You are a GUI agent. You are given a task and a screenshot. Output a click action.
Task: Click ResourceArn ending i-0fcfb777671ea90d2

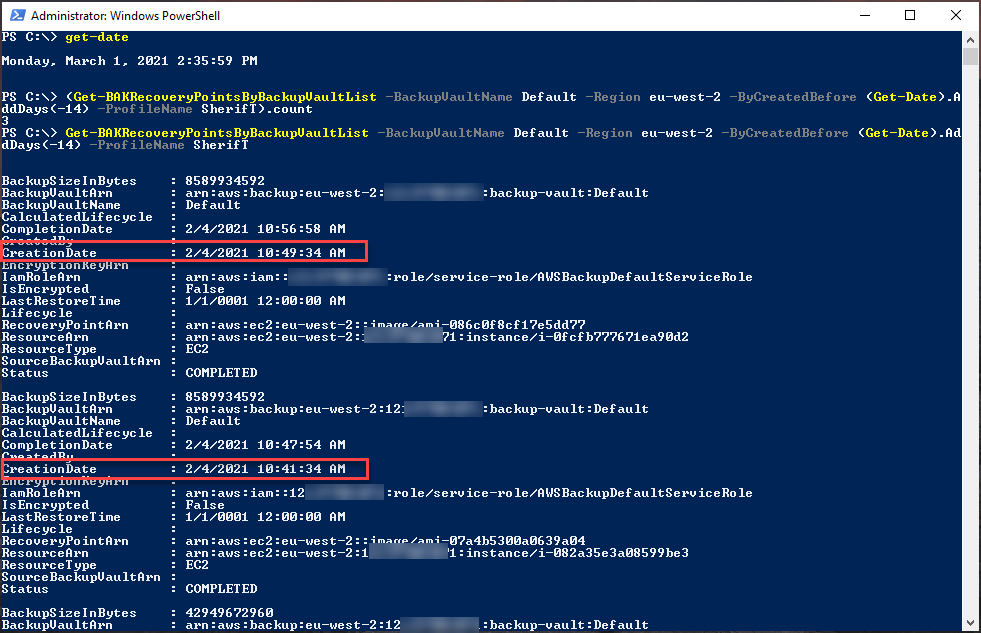pyautogui.click(x=437, y=337)
